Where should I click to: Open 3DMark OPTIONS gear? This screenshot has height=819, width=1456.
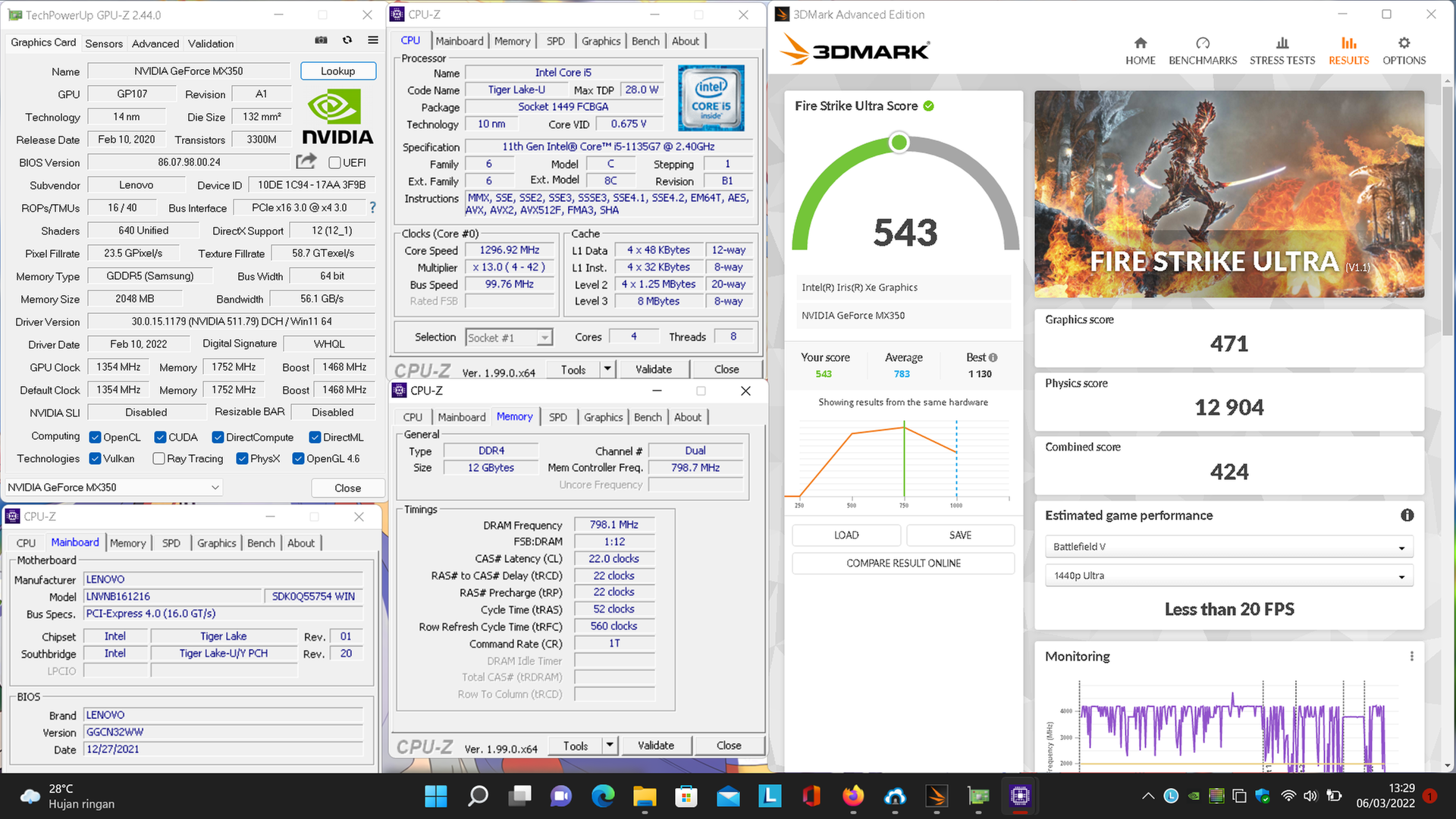click(1404, 51)
